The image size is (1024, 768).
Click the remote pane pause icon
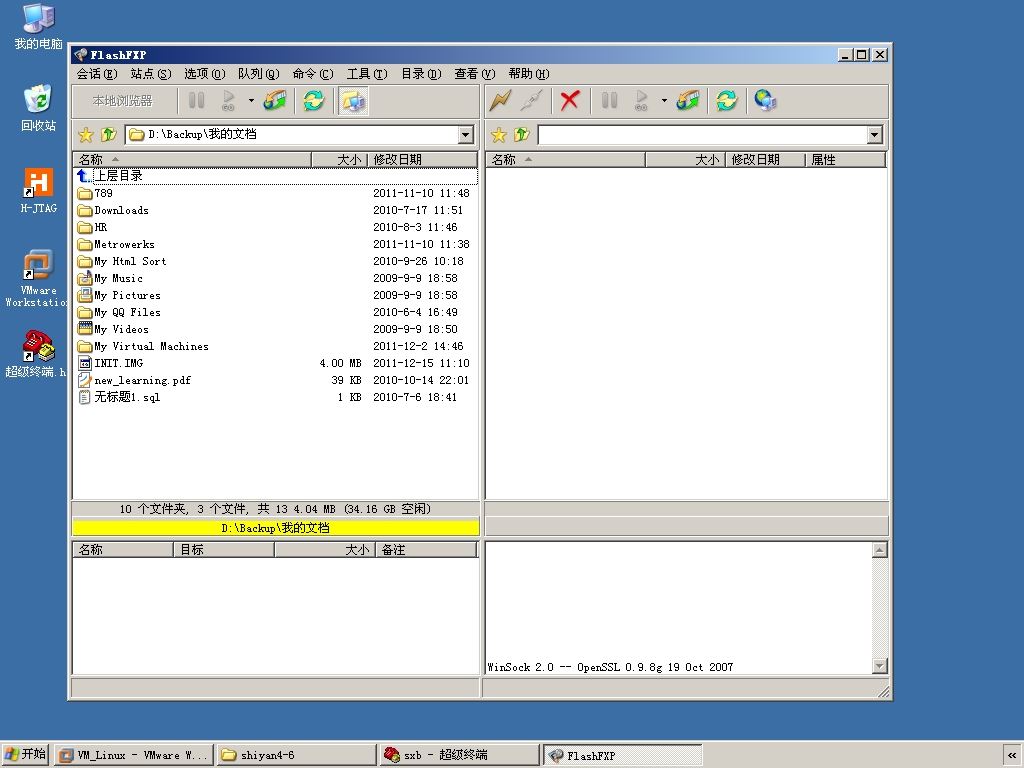point(609,101)
